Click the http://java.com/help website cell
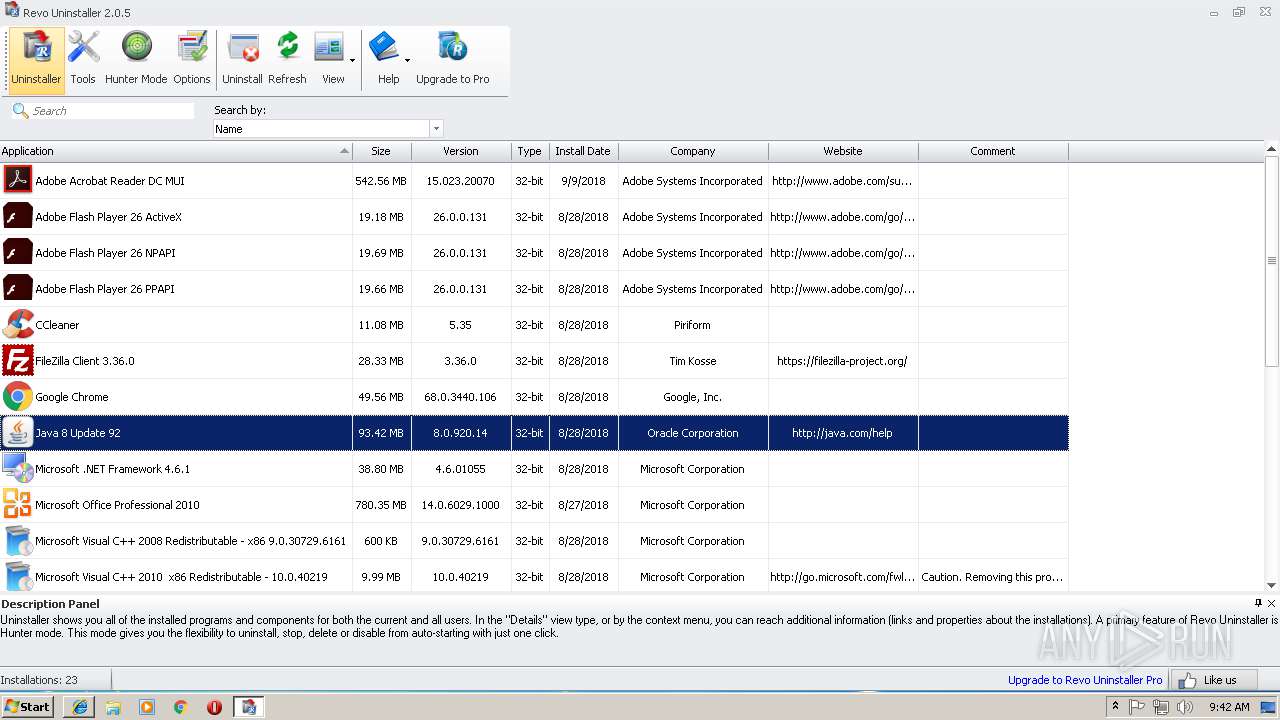Image resolution: width=1280 pixels, height=720 pixels. 843,433
